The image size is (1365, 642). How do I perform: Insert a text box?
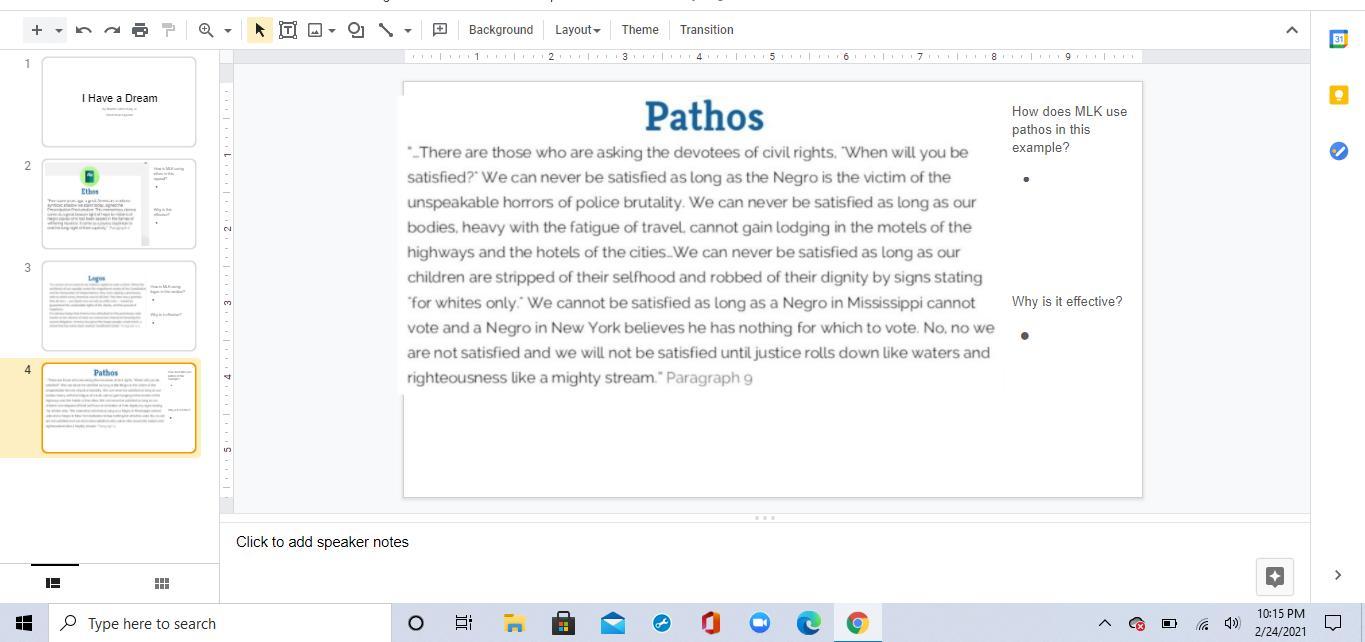coord(288,30)
